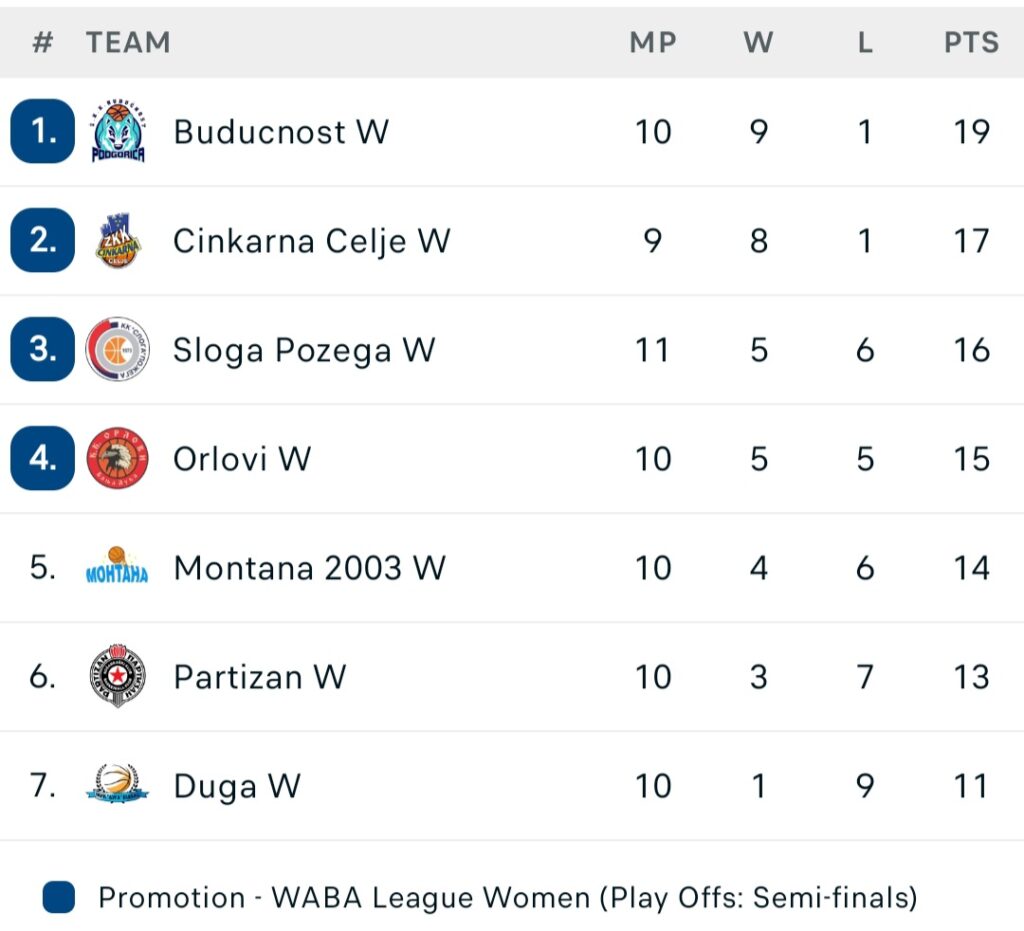The image size is (1024, 931).
Task: Click the TEAM column header
Action: [129, 42]
